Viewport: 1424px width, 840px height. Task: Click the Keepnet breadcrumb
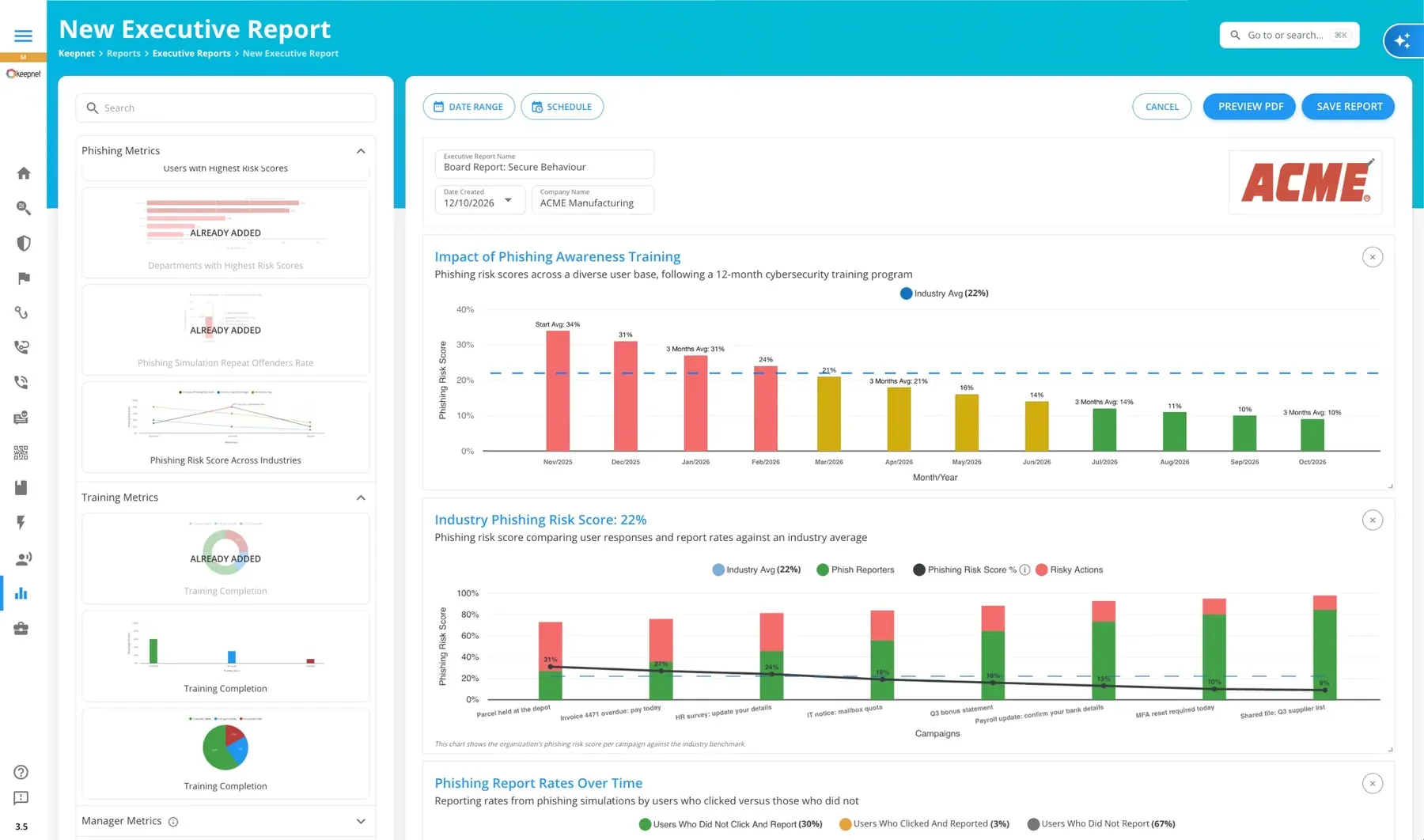[x=77, y=54]
